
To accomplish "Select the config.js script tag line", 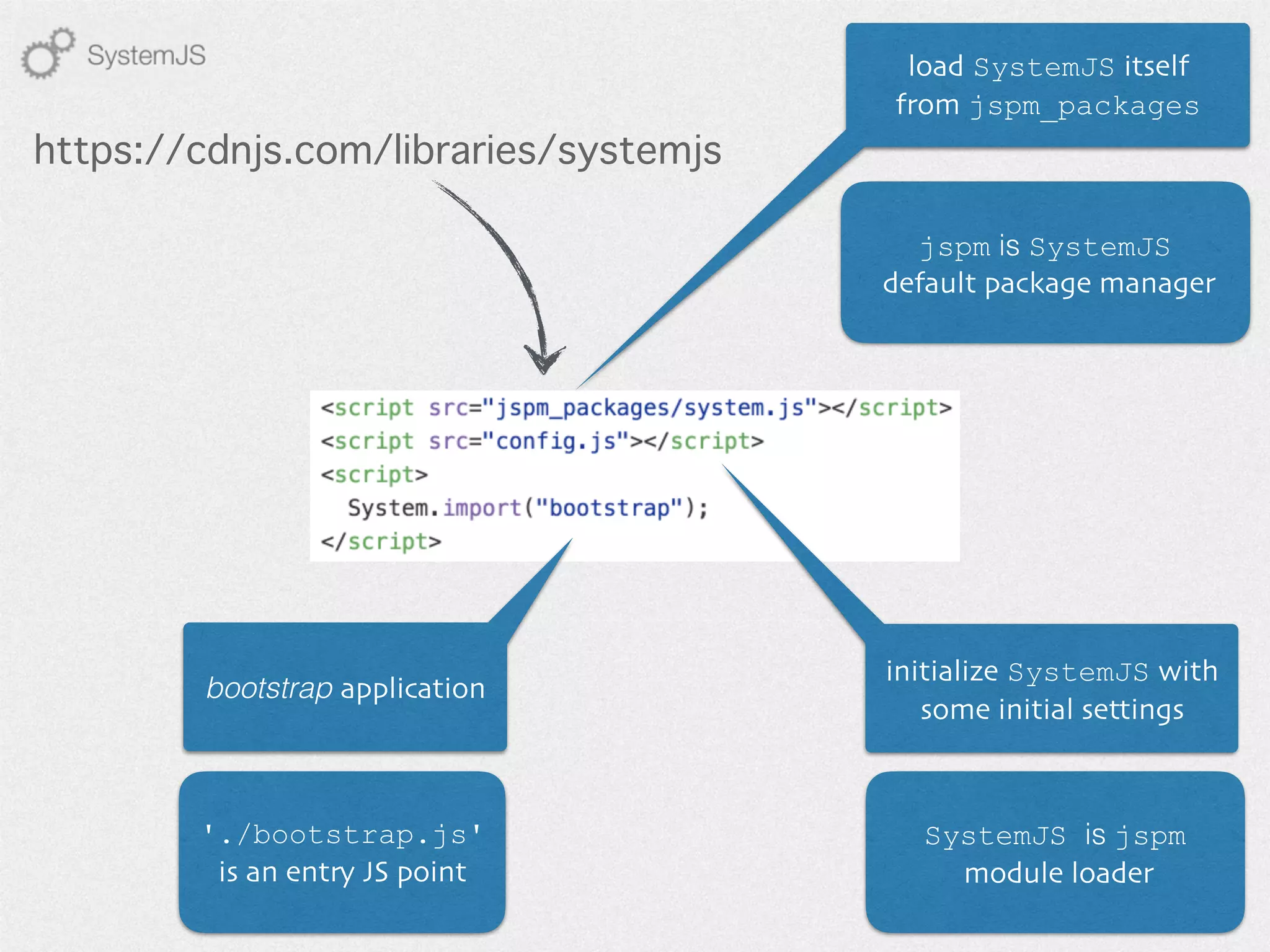I will tap(542, 441).
